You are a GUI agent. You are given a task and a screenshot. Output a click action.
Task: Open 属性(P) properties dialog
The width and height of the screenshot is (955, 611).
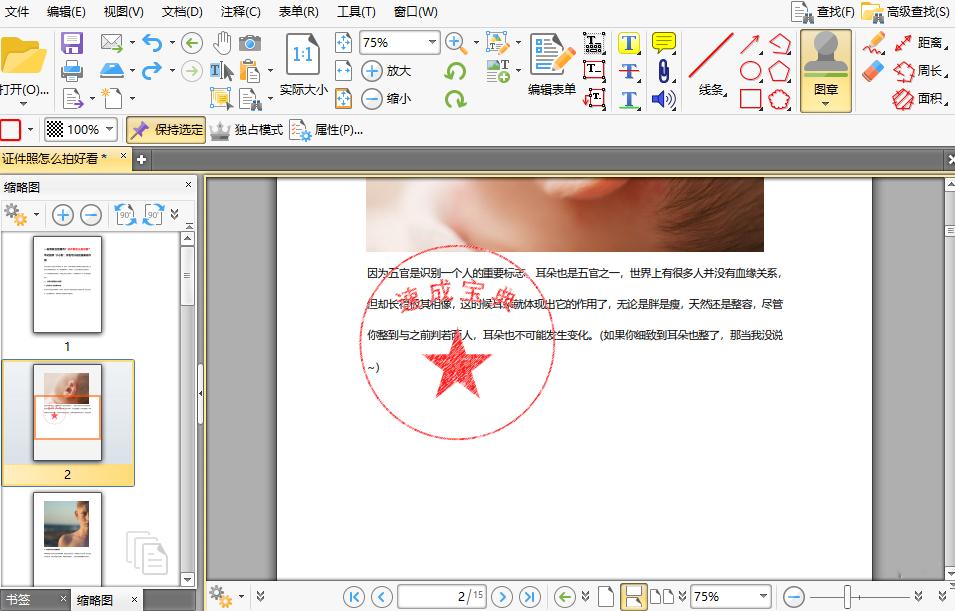(342, 130)
